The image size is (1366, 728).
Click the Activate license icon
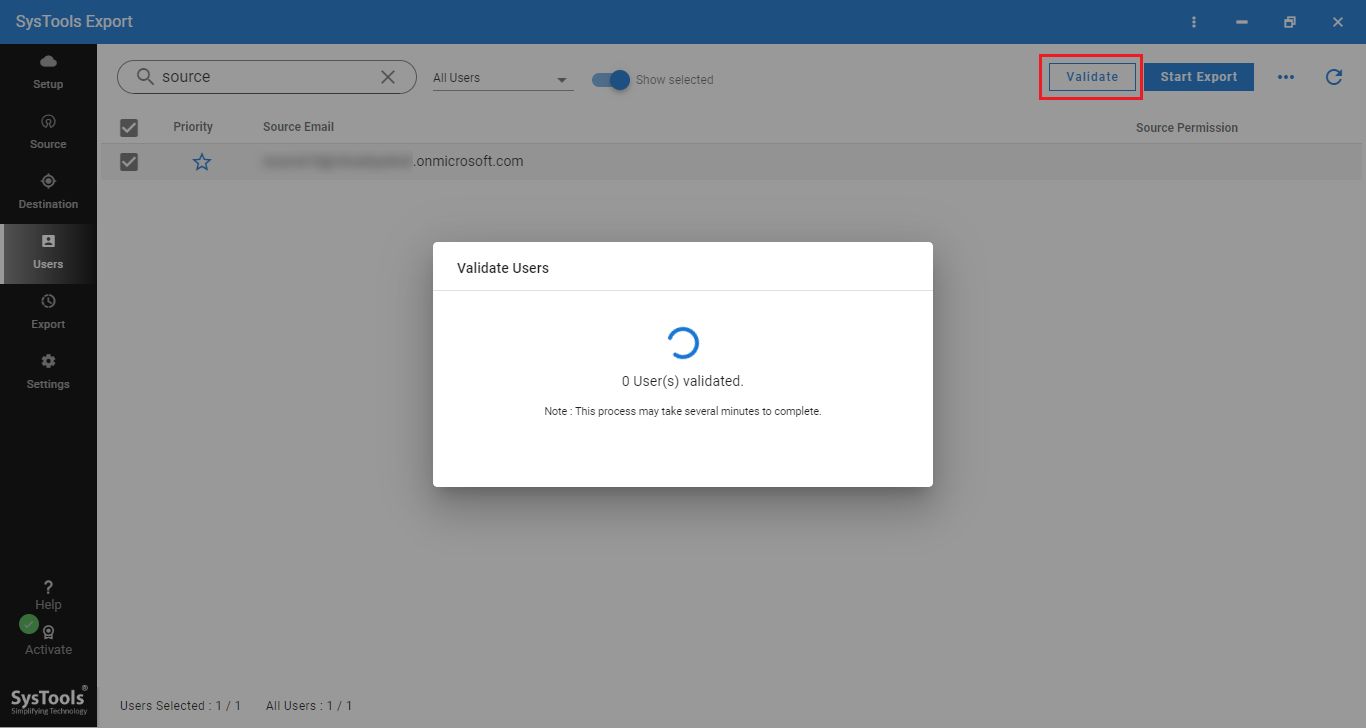coord(48,632)
